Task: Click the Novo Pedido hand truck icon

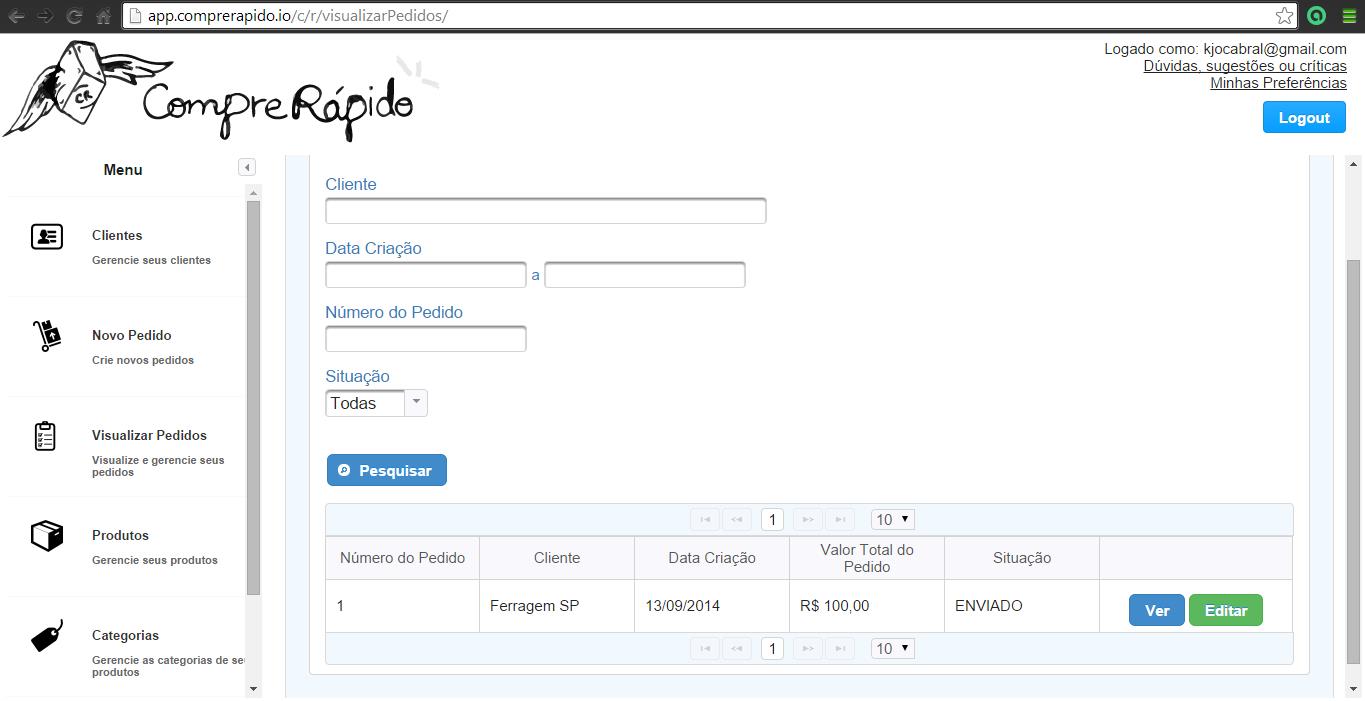Action: (x=47, y=336)
